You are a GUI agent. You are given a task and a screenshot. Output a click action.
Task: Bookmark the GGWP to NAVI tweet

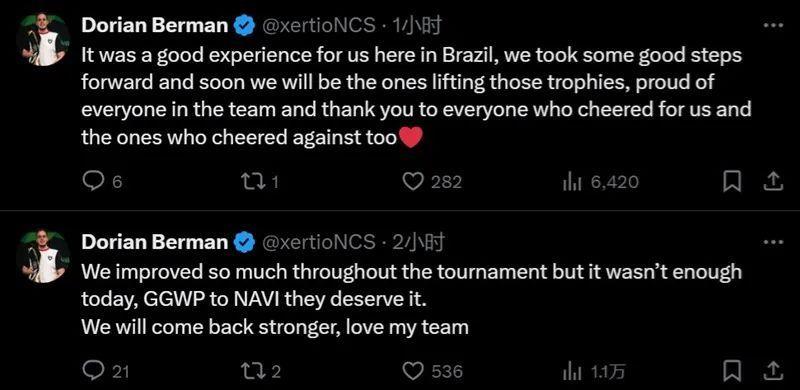[732, 371]
